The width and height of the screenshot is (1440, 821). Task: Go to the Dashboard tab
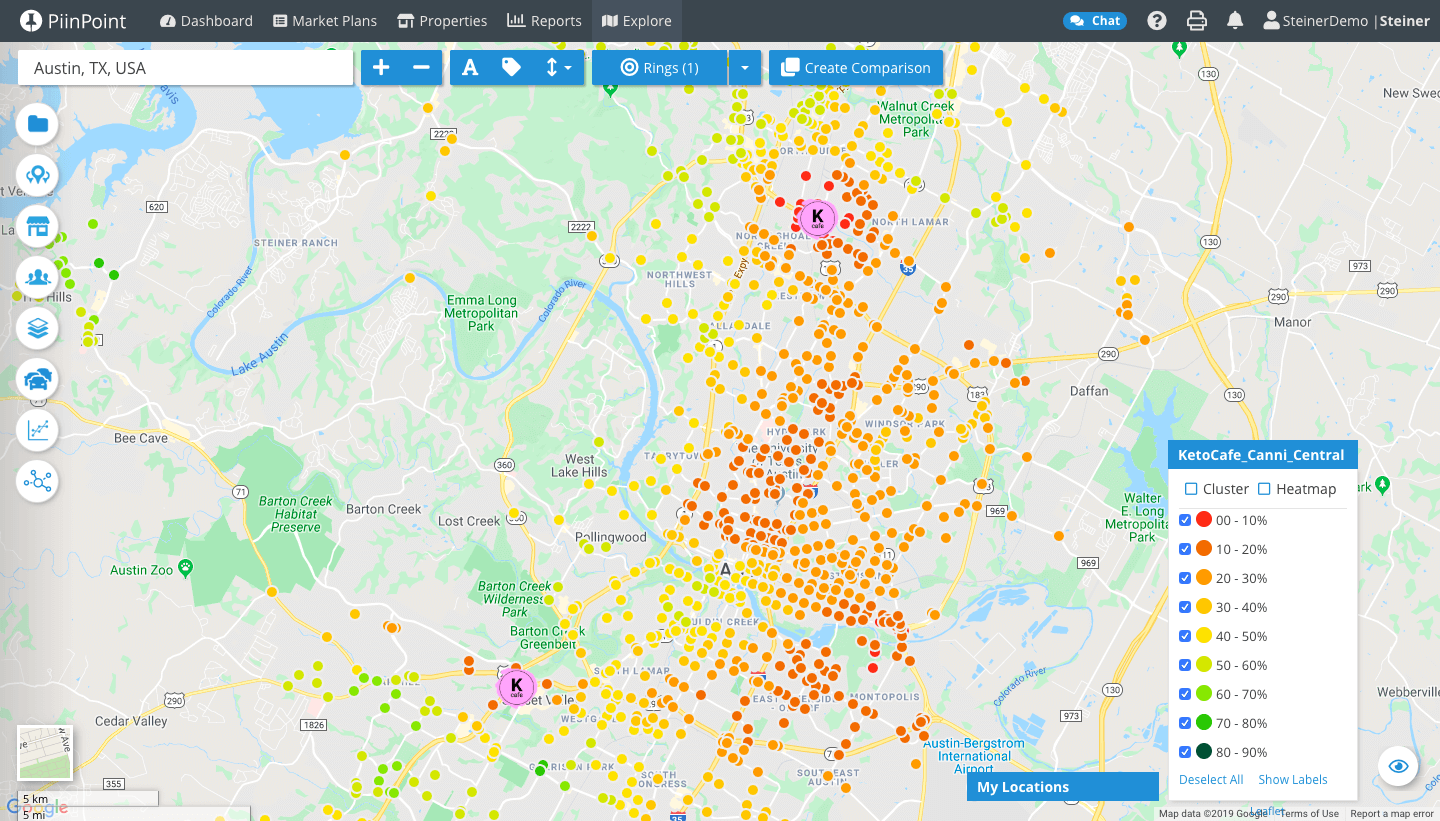(x=206, y=21)
